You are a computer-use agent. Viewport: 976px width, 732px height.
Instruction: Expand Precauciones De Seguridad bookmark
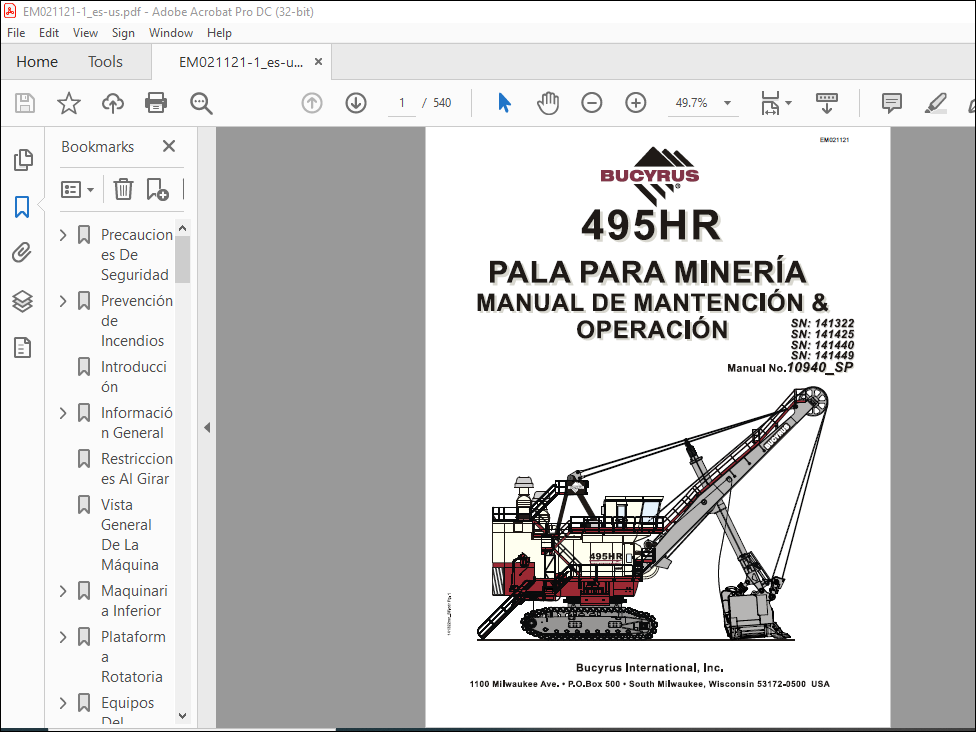pyautogui.click(x=63, y=235)
